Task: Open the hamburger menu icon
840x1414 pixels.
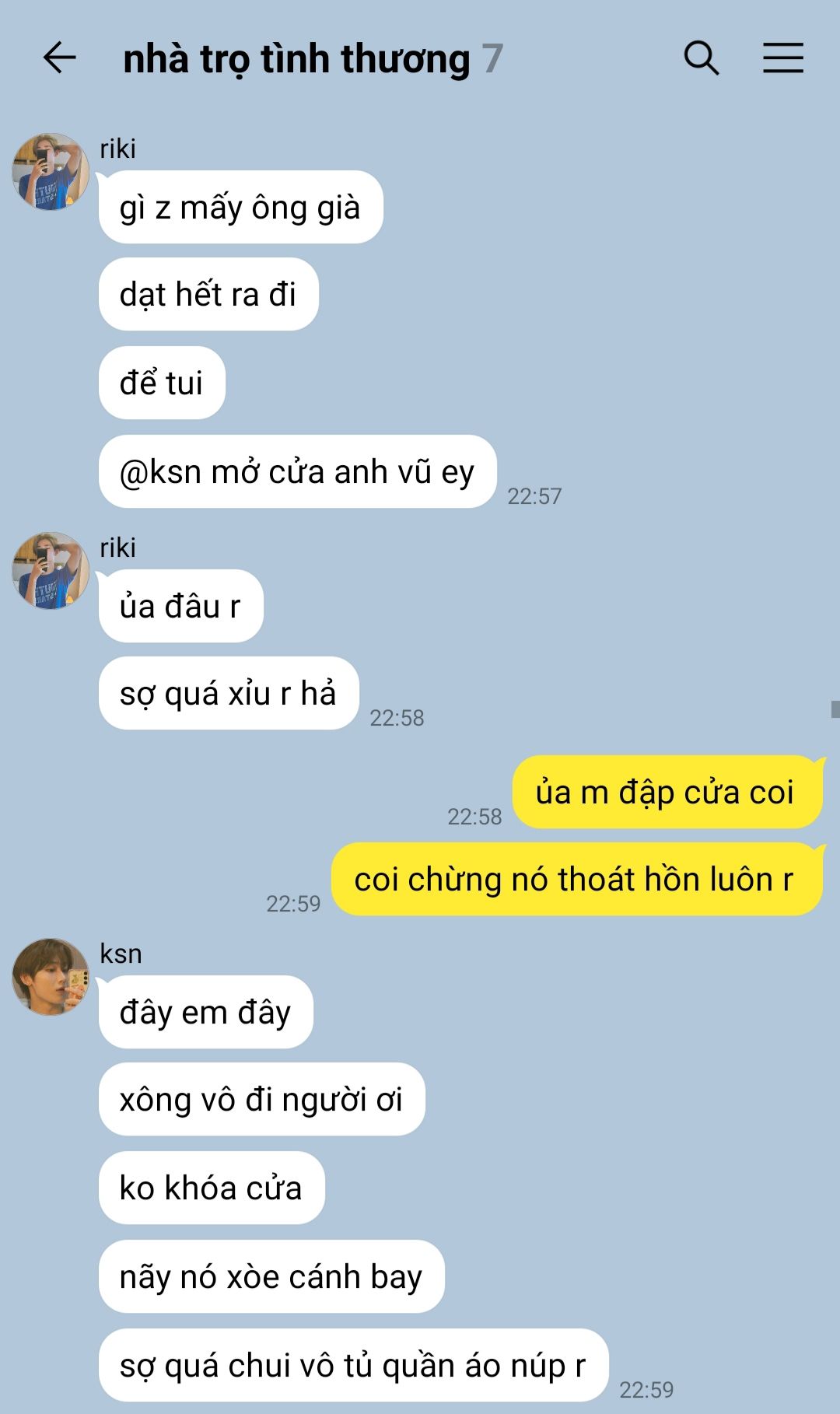Action: 782,58
